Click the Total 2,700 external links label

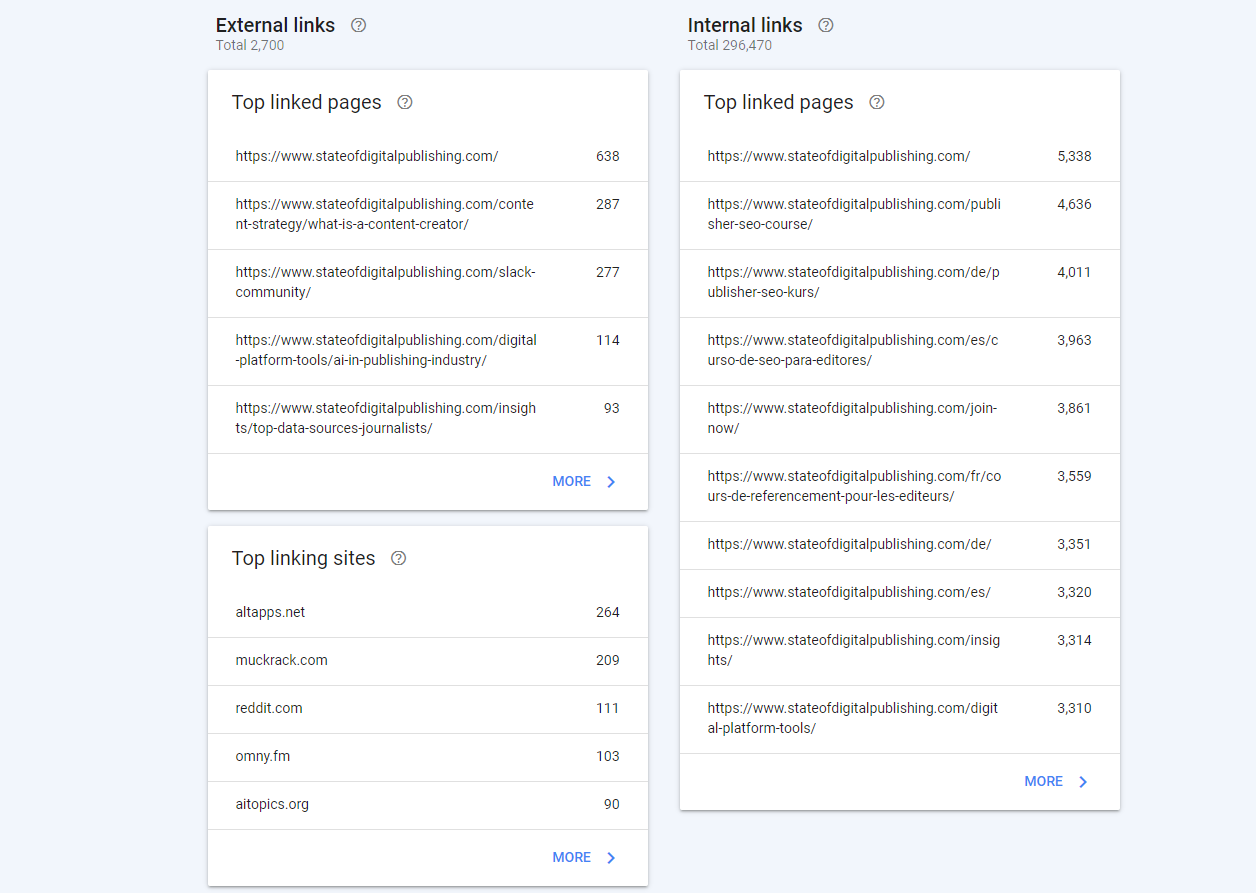(x=250, y=45)
